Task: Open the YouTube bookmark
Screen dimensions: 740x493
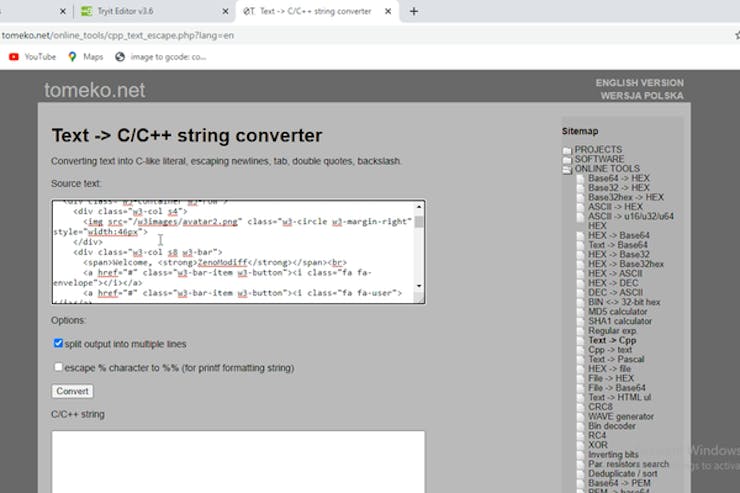Action: [32, 57]
